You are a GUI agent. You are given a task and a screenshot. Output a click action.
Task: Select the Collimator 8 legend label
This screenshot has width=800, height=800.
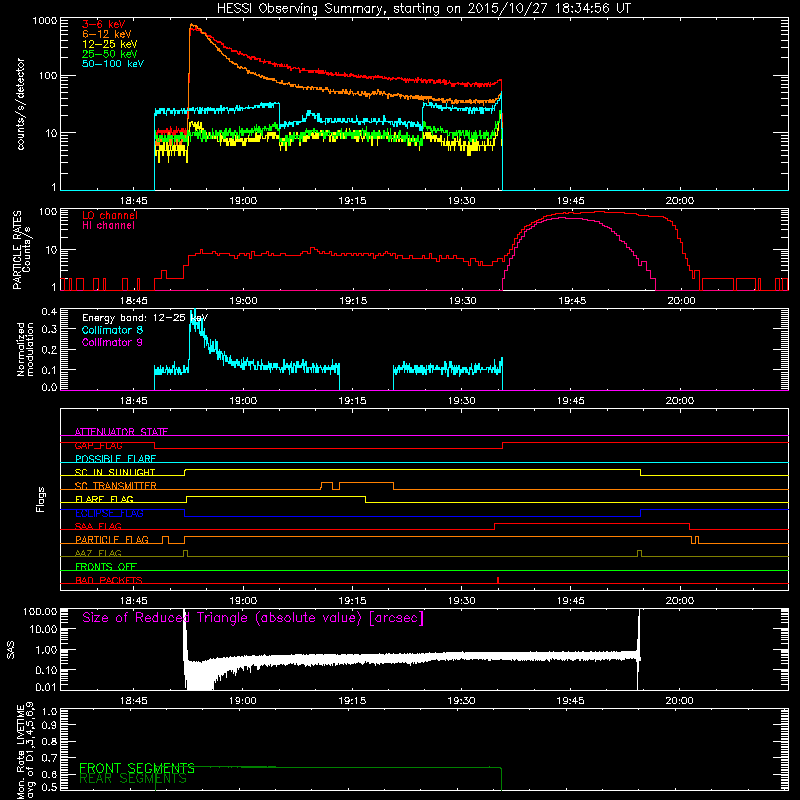[112, 330]
